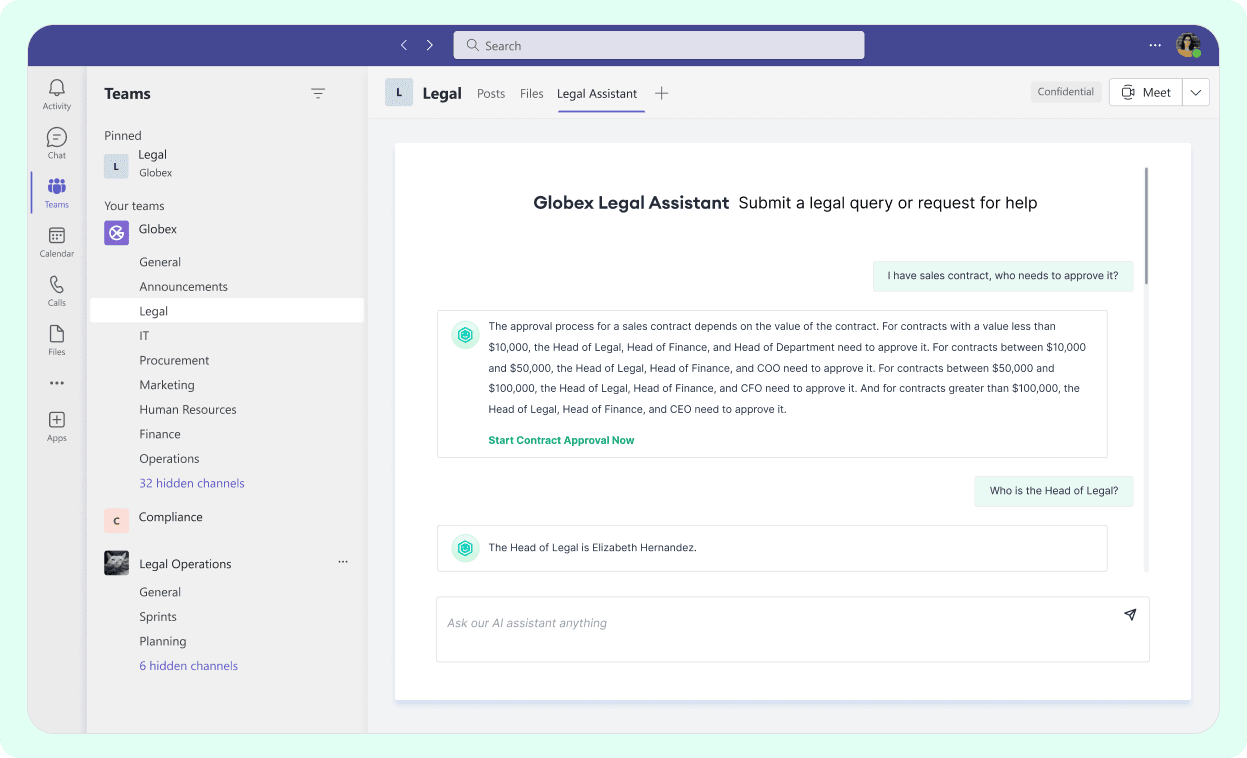Screen dimensions: 1247x758
Task: Add a new tab with the plus icon
Action: (662, 93)
